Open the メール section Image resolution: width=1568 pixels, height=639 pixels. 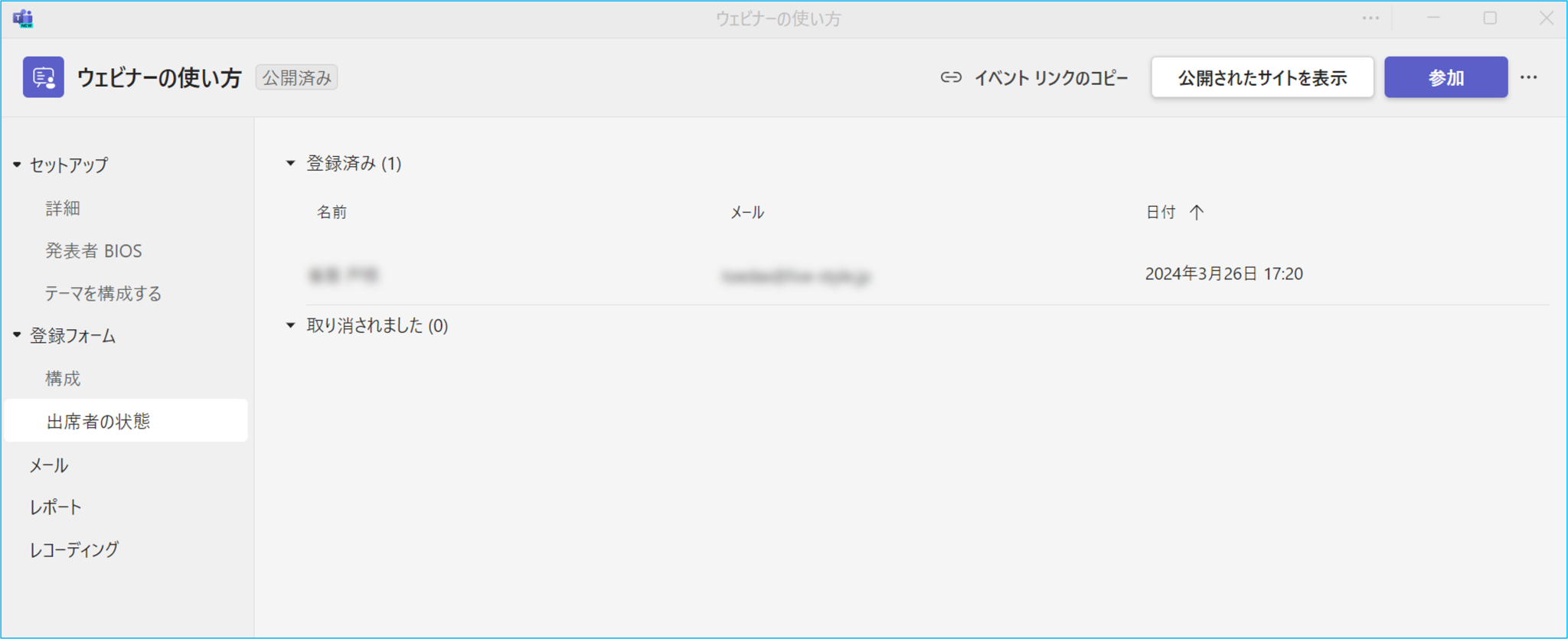coord(49,465)
